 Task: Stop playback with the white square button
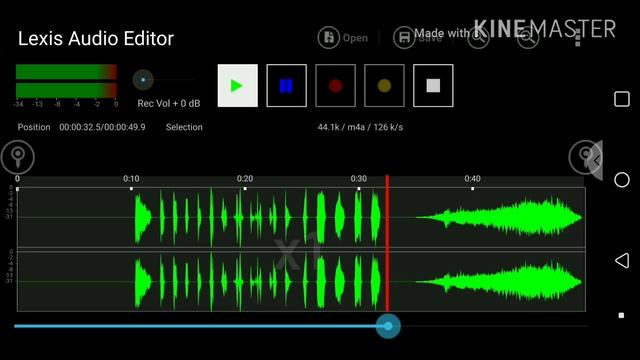click(x=433, y=86)
